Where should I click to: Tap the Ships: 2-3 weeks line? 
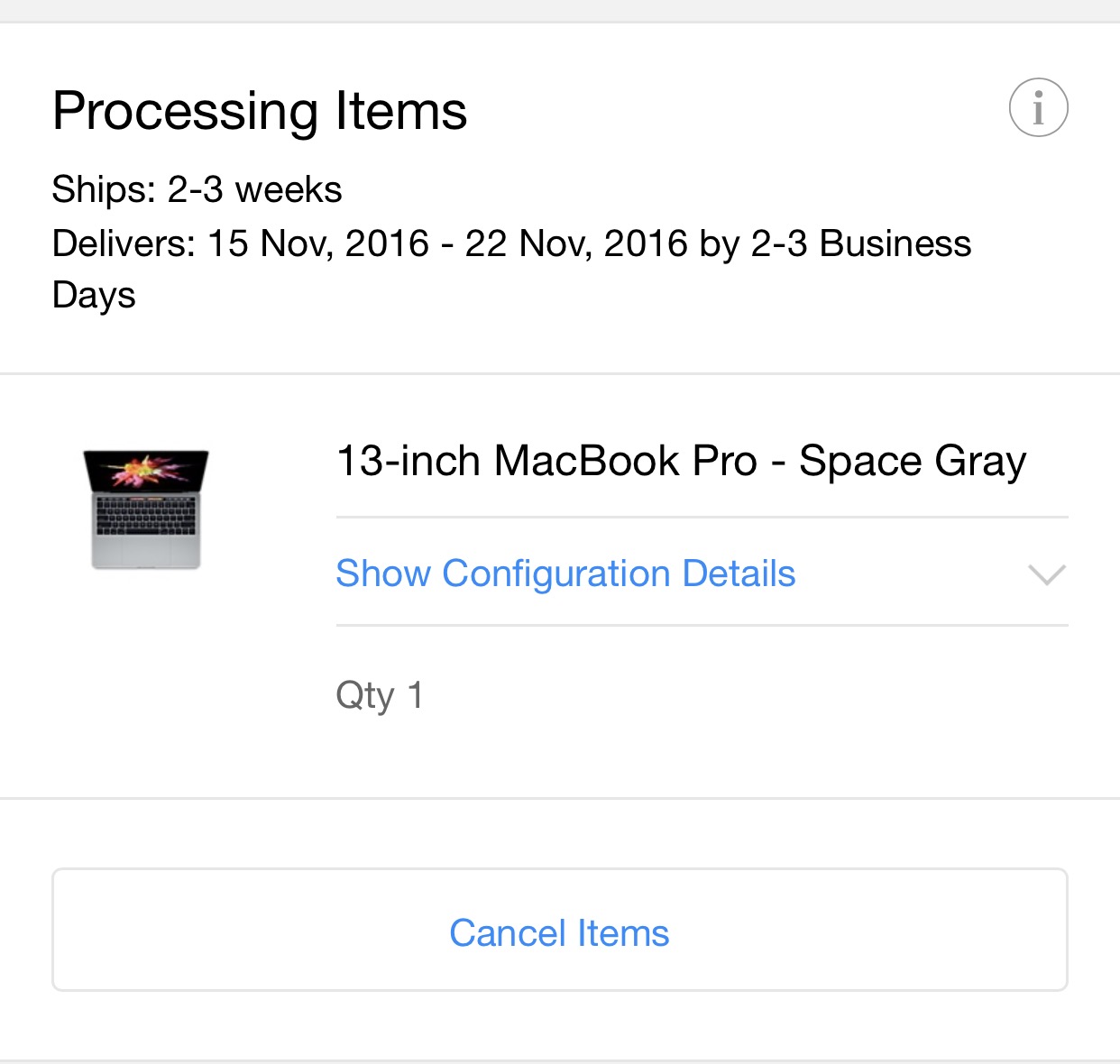pyautogui.click(x=197, y=189)
